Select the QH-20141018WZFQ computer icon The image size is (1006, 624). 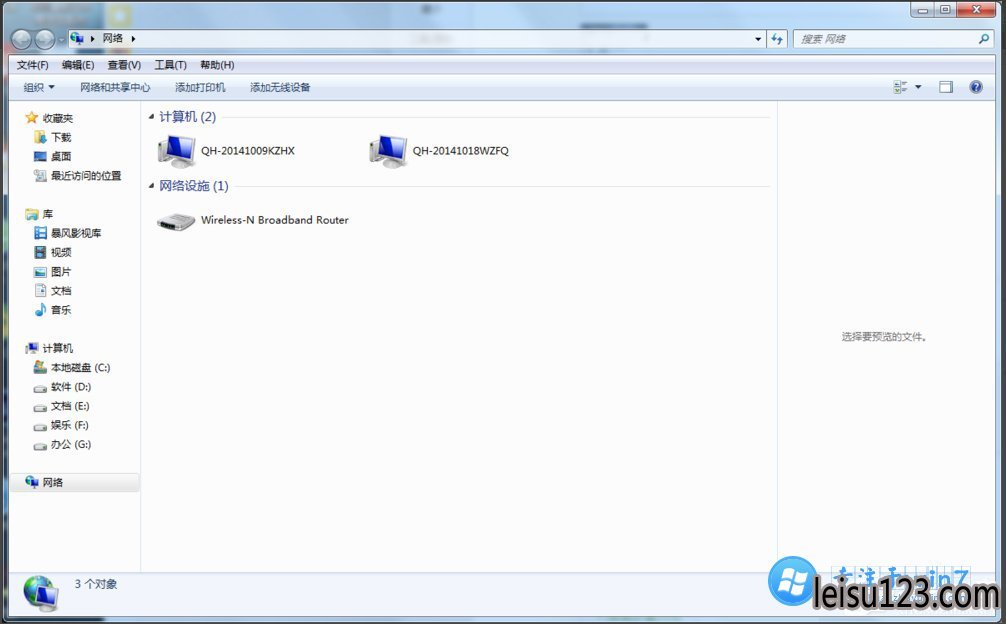[388, 151]
